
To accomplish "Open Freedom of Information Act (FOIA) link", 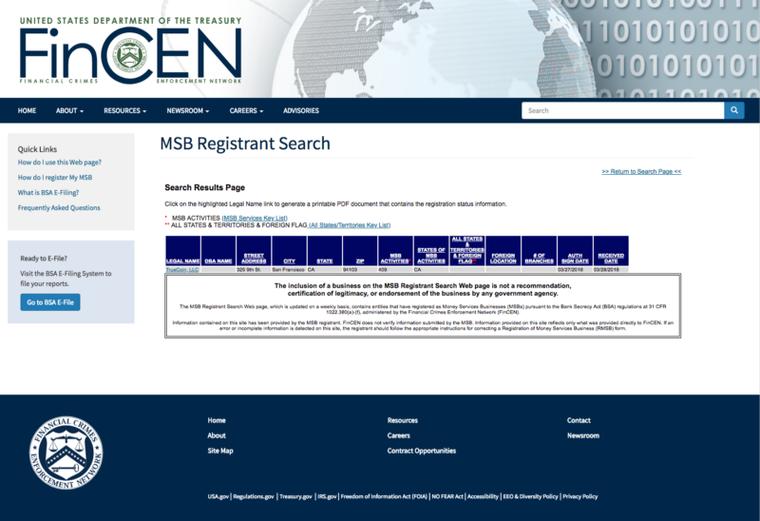I will click(x=384, y=496).
